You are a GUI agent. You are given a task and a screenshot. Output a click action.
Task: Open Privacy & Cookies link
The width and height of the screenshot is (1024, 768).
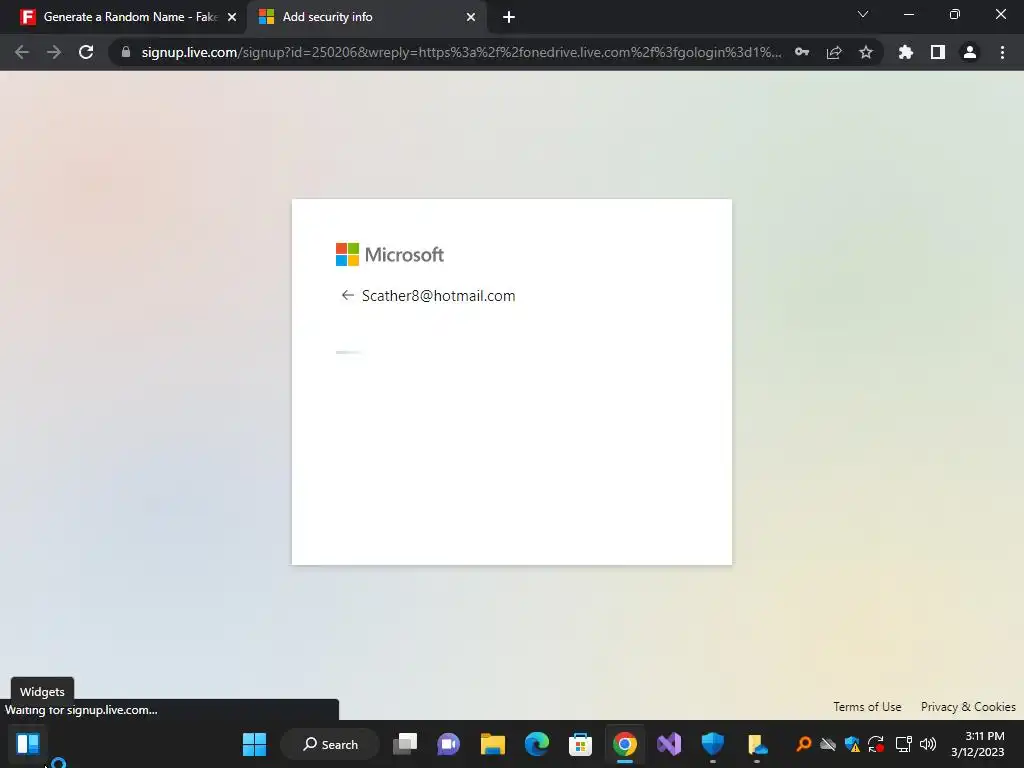point(968,707)
